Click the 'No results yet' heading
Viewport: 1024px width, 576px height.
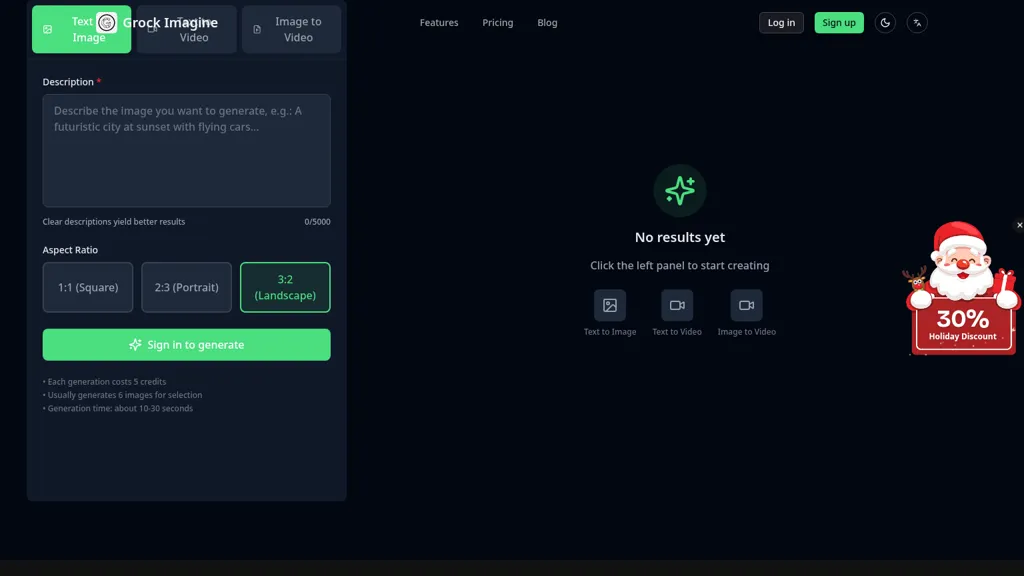coord(680,238)
